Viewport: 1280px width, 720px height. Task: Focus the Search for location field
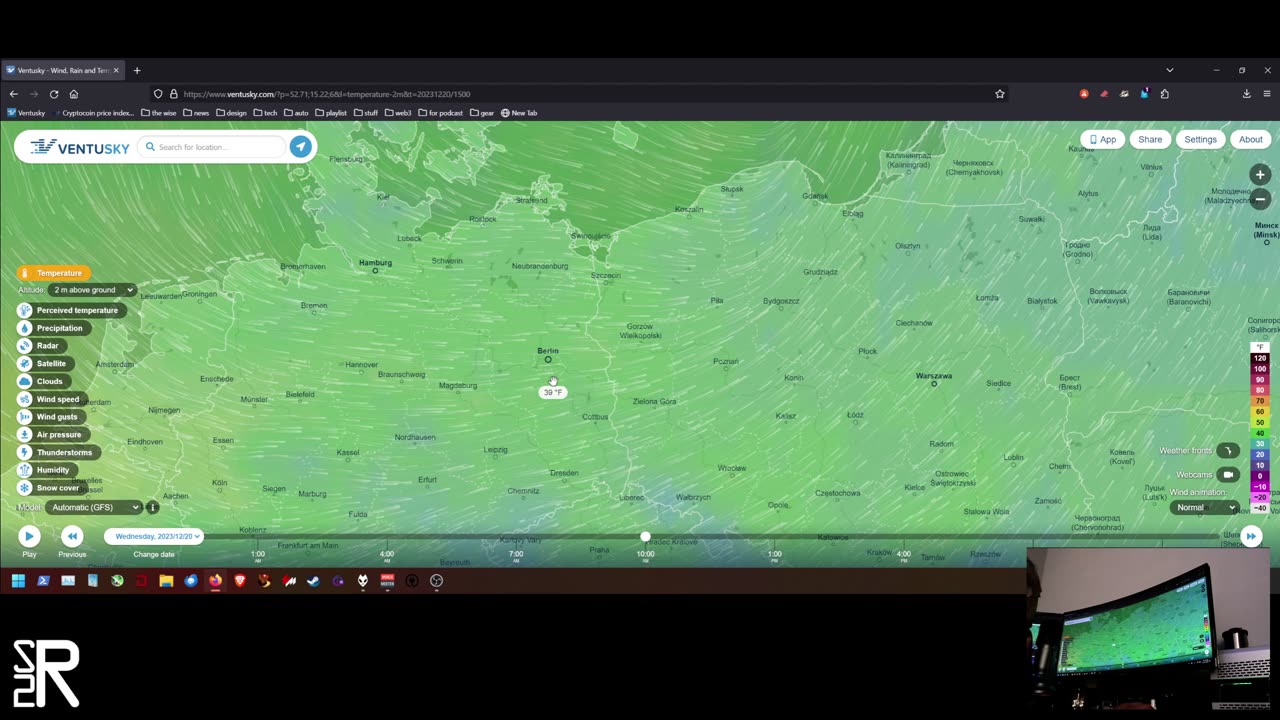[213, 147]
